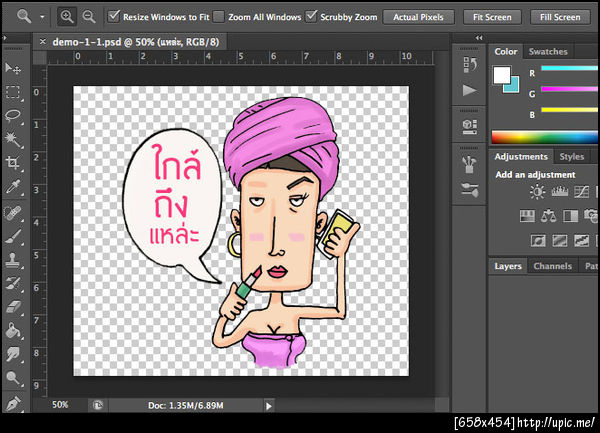Click the white foreground color swatch

[502, 75]
